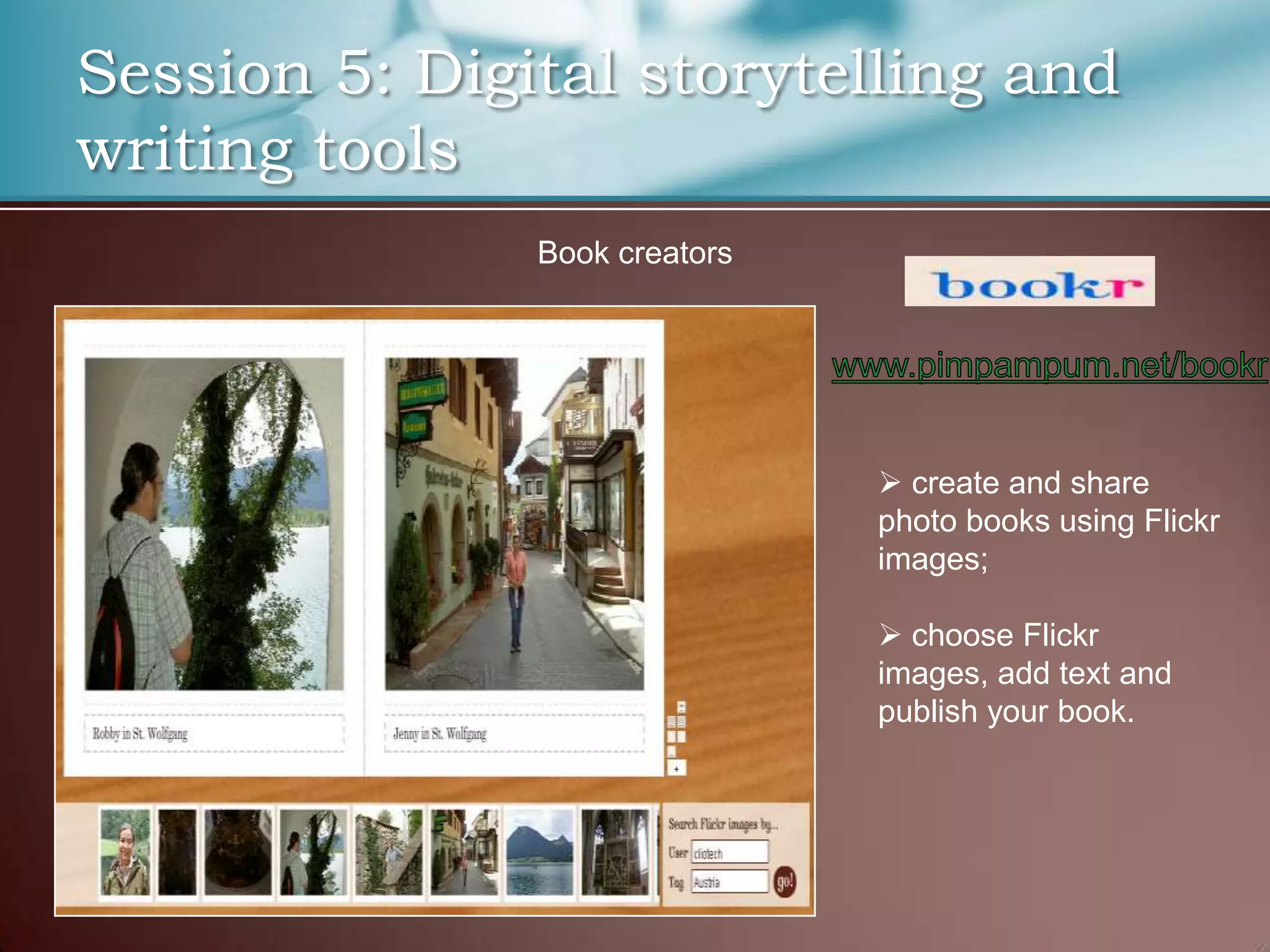Image resolution: width=1270 pixels, height=952 pixels.
Task: Select the man by tree thumbnail
Action: tap(313, 852)
